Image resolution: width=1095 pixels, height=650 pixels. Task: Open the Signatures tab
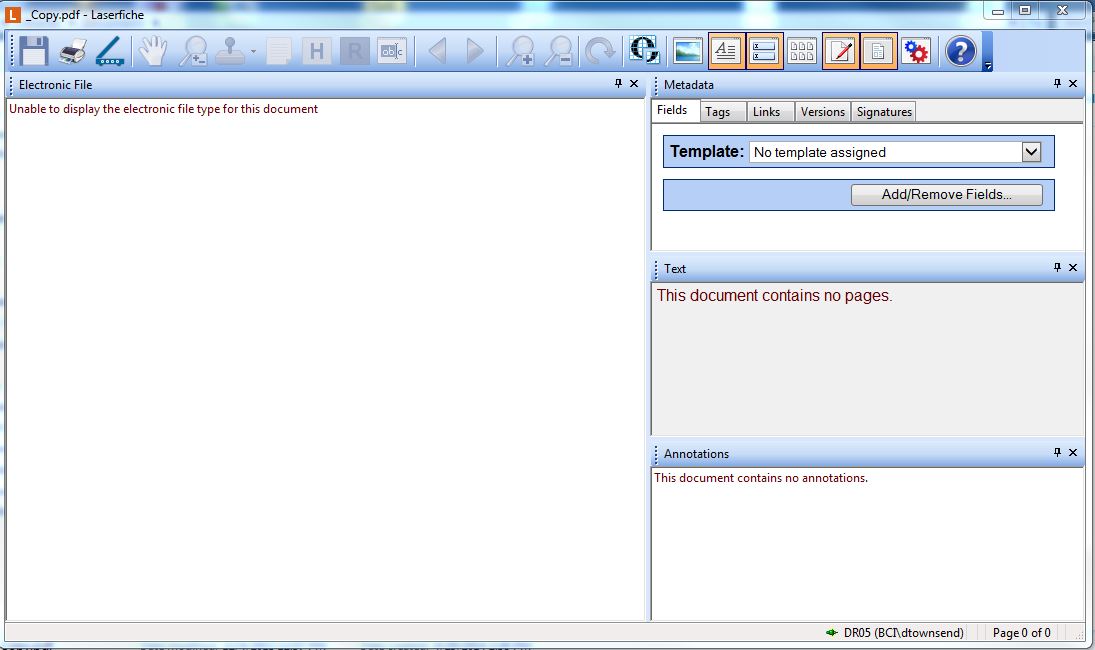pos(884,112)
